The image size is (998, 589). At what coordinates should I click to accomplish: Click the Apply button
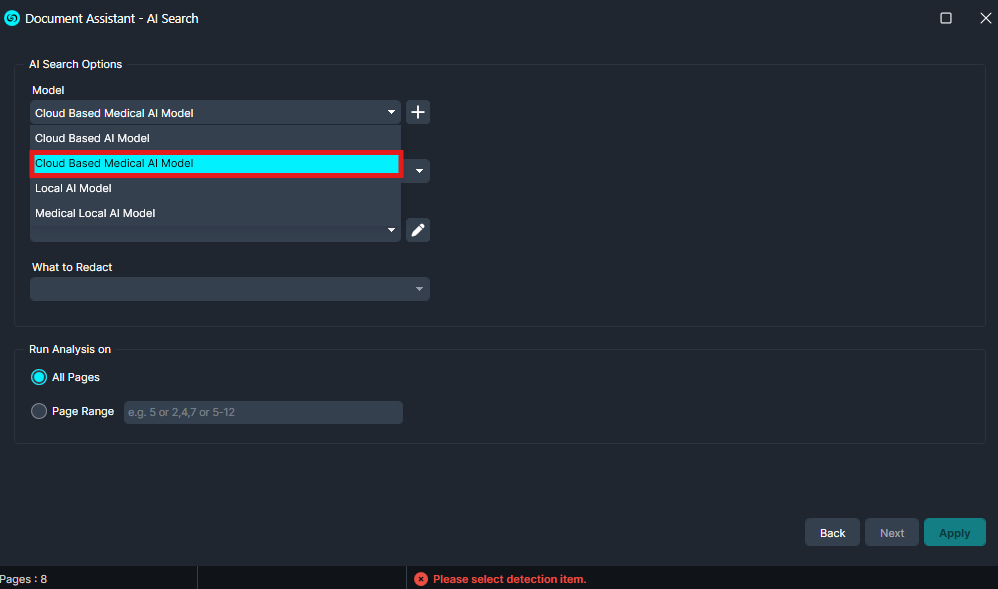[954, 533]
